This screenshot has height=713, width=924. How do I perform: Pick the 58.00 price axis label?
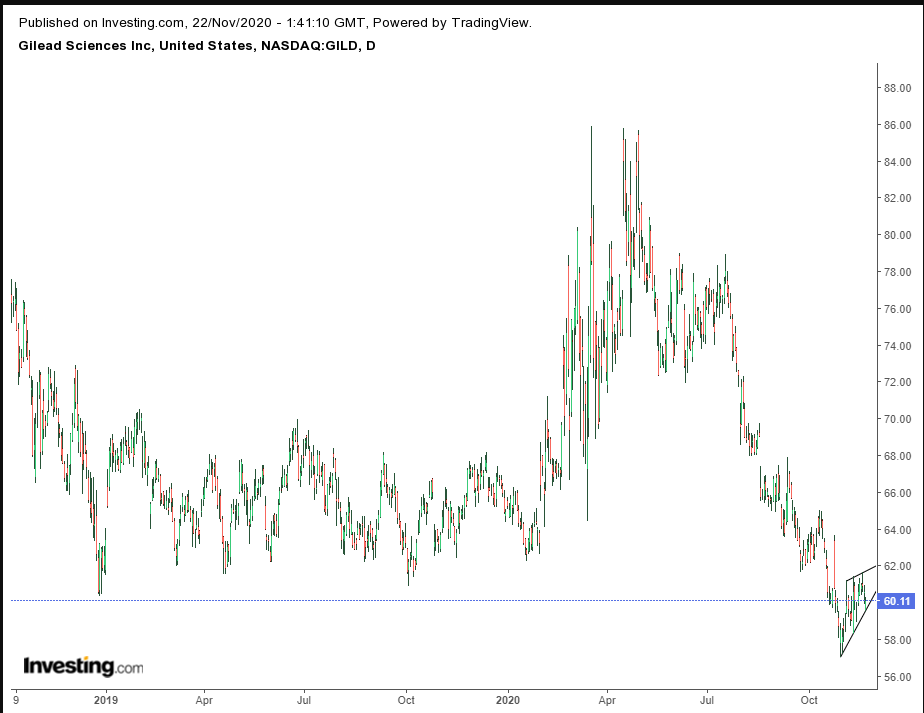(897, 640)
